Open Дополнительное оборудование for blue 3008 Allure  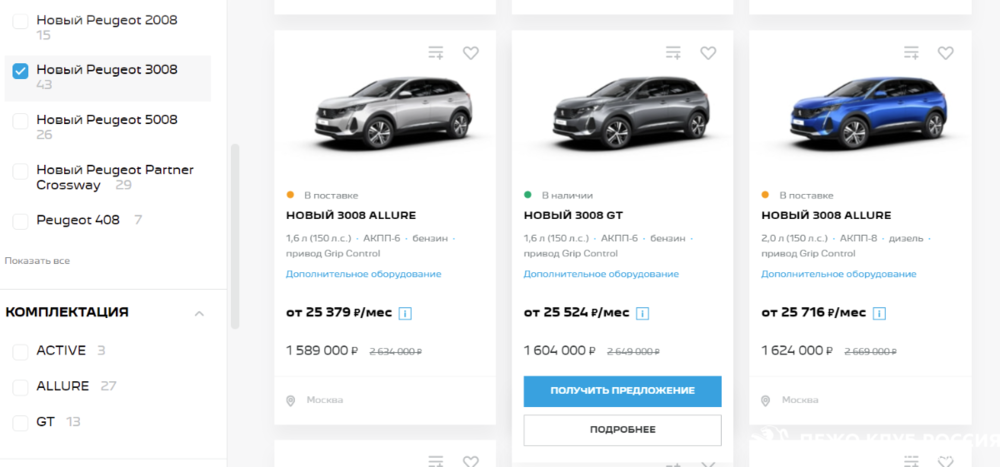pos(839,274)
